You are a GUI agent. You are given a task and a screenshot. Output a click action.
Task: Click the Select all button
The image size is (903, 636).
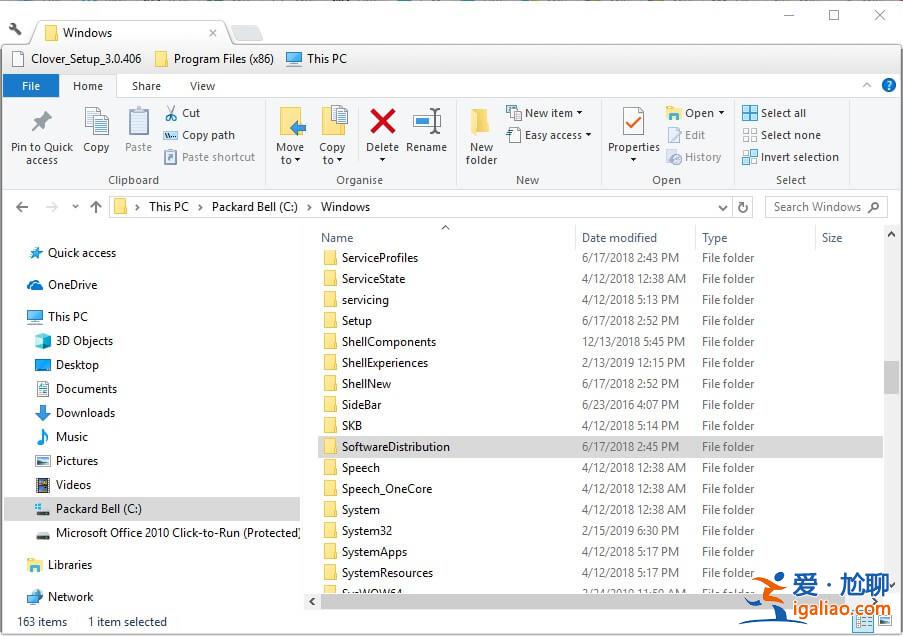click(779, 112)
